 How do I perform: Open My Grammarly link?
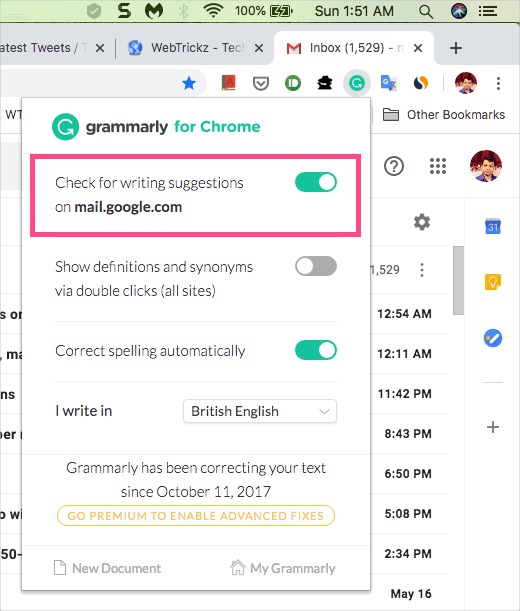coord(283,568)
